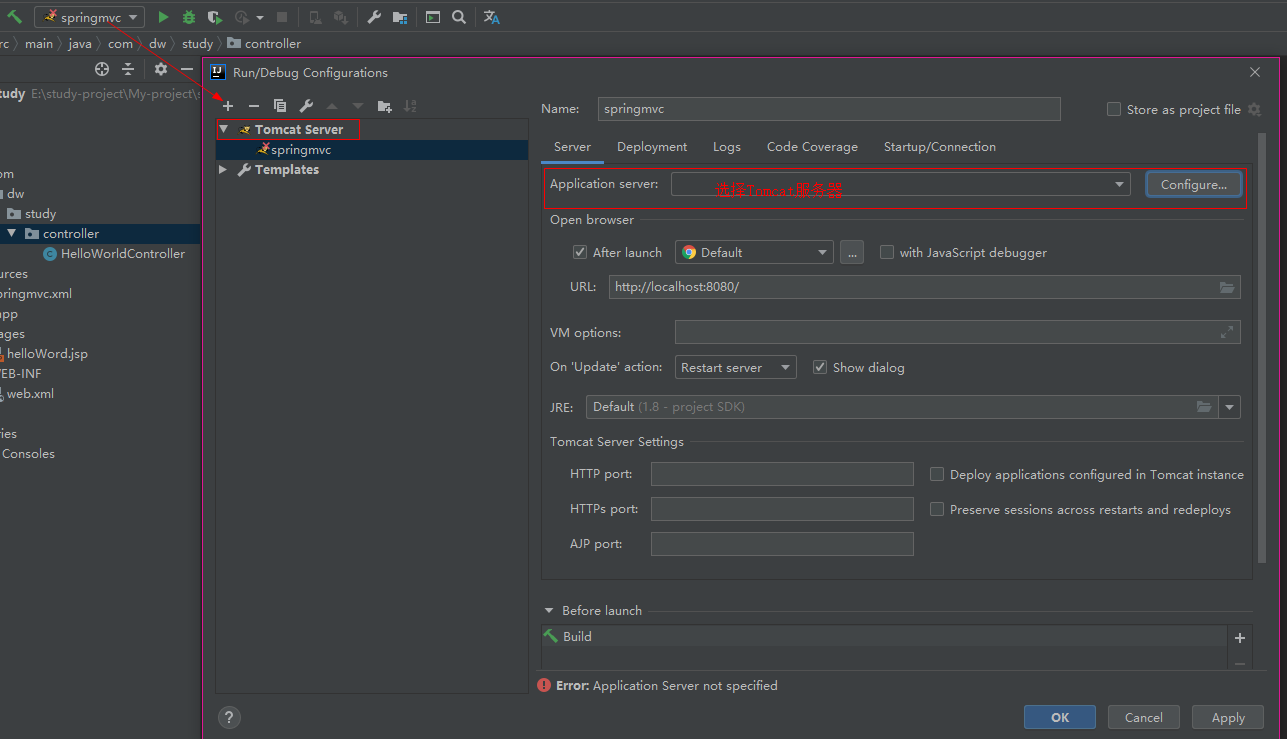Collapse the Tomcat Server node
The height and width of the screenshot is (739, 1287).
[x=224, y=130]
